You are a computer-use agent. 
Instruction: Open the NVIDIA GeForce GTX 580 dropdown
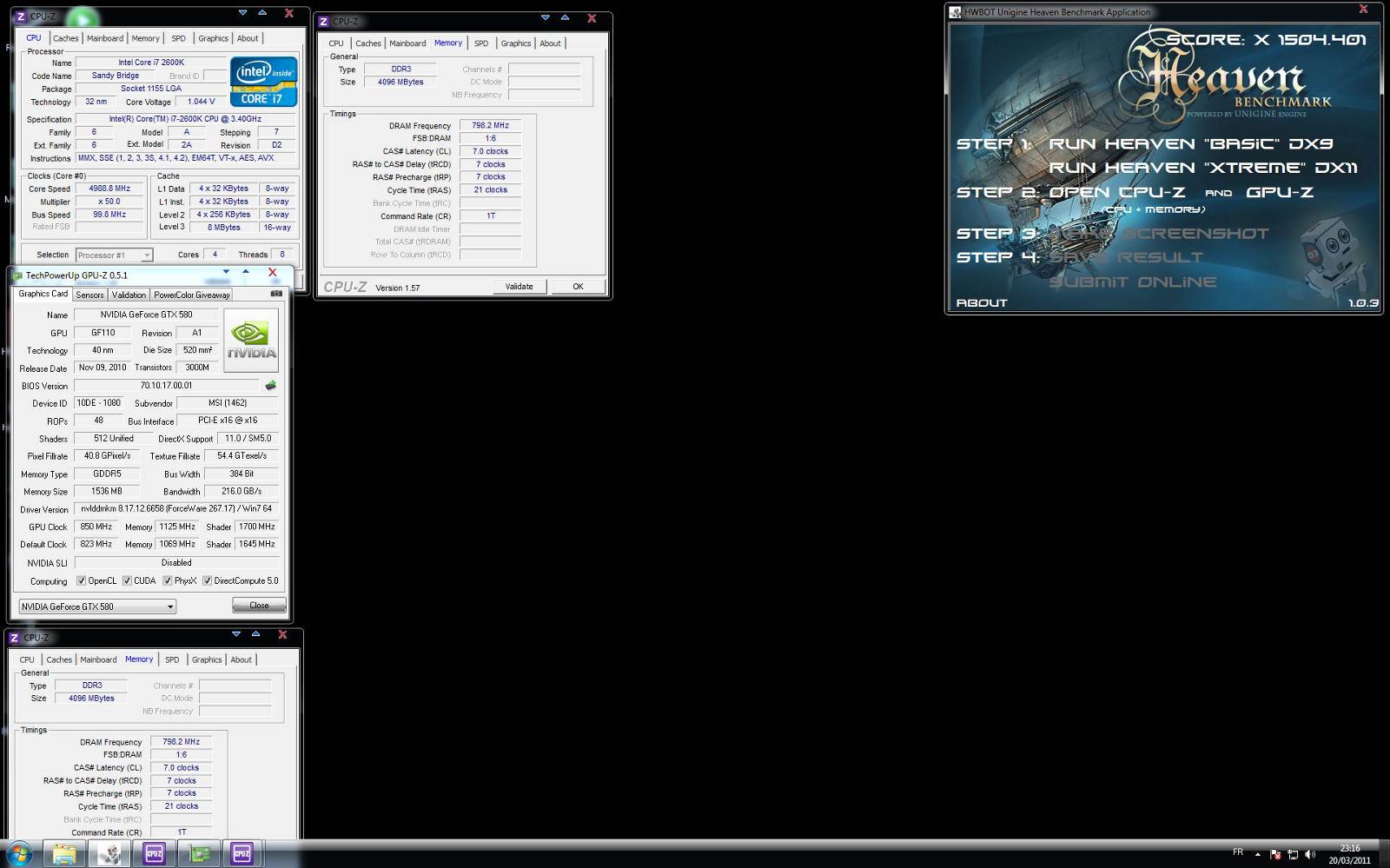click(97, 606)
